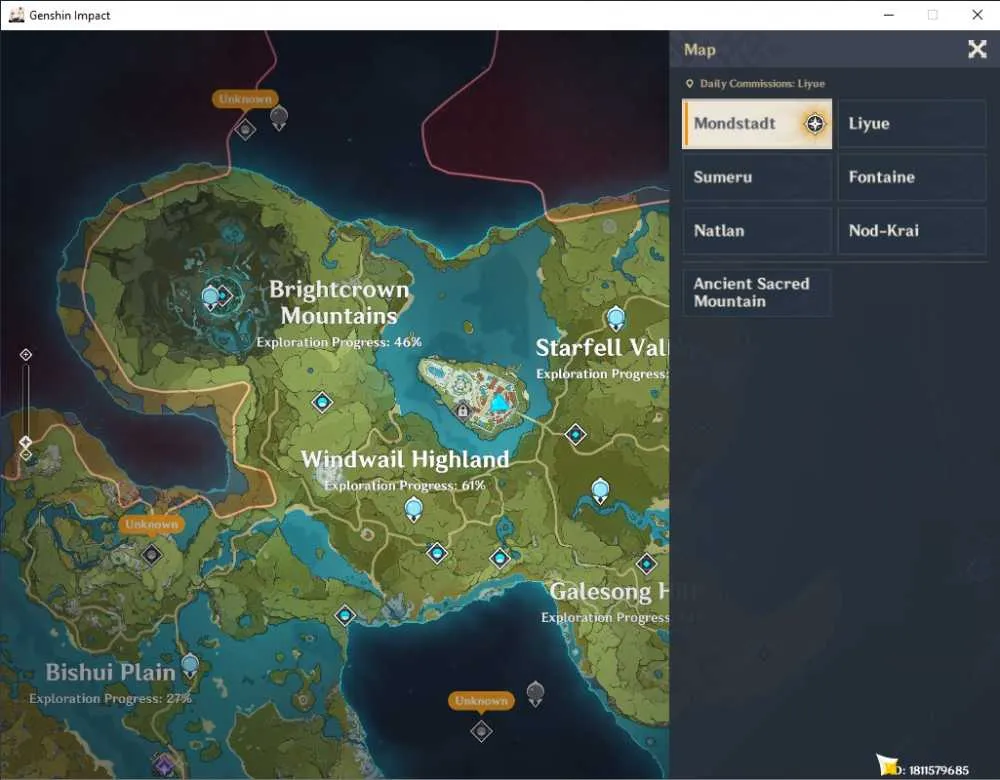Click the locked domain icon in Mondstadt city
This screenshot has height=780, width=1000.
[464, 410]
